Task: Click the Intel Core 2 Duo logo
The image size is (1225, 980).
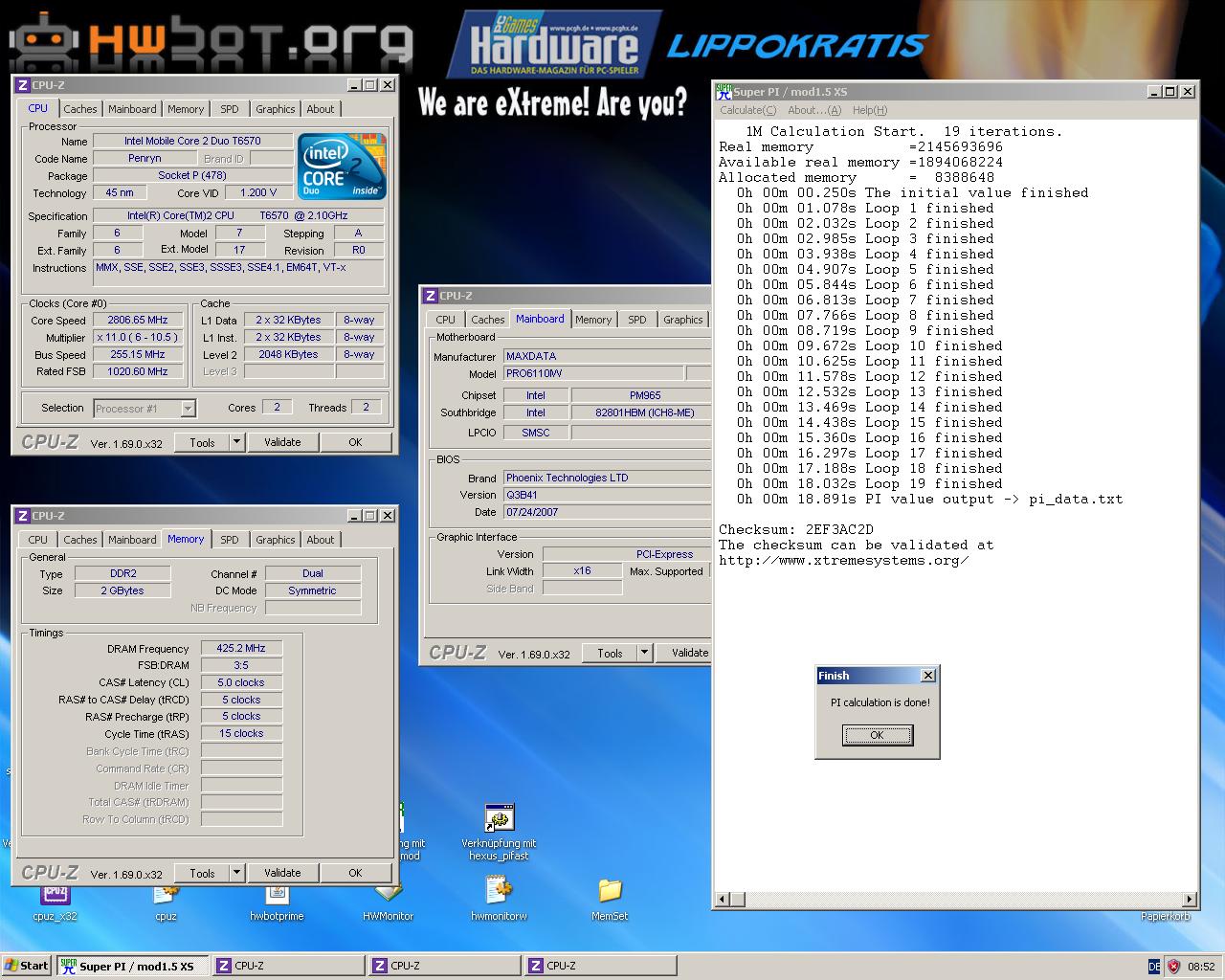Action: pyautogui.click(x=342, y=166)
